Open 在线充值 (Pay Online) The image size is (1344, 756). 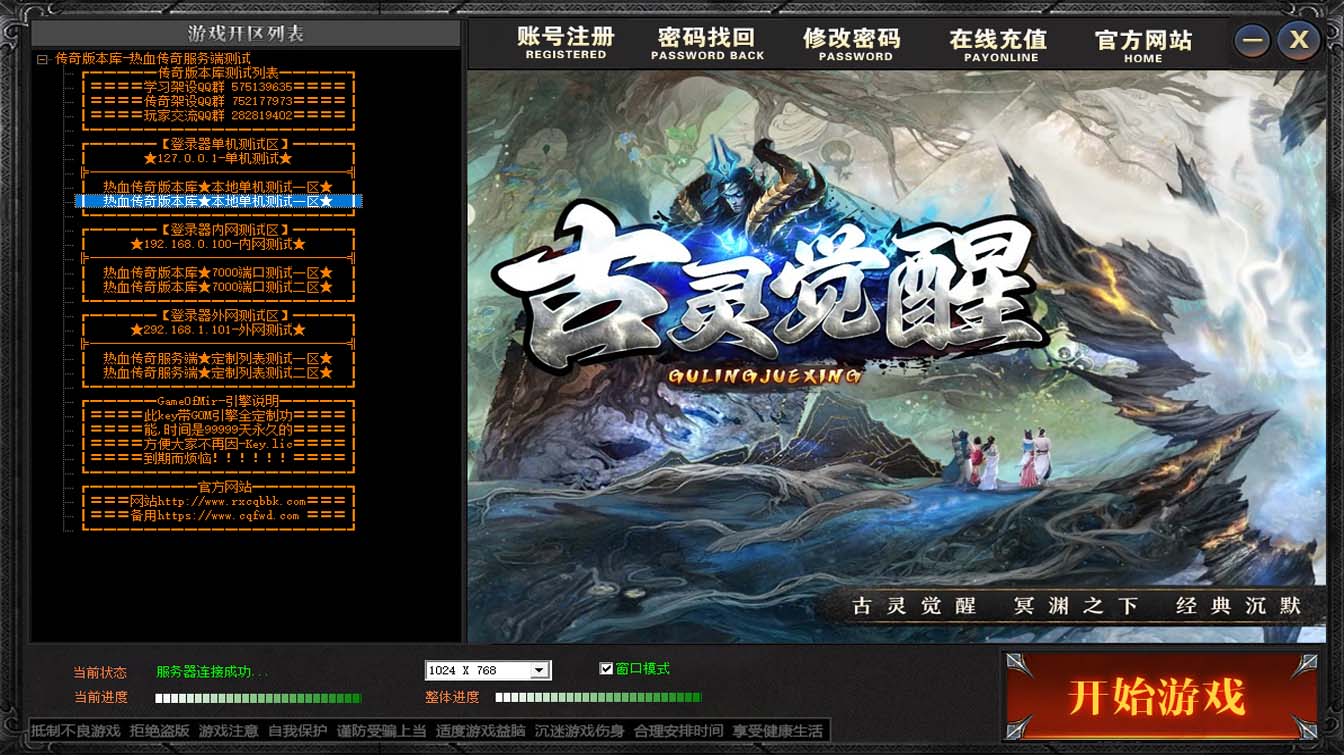click(998, 43)
